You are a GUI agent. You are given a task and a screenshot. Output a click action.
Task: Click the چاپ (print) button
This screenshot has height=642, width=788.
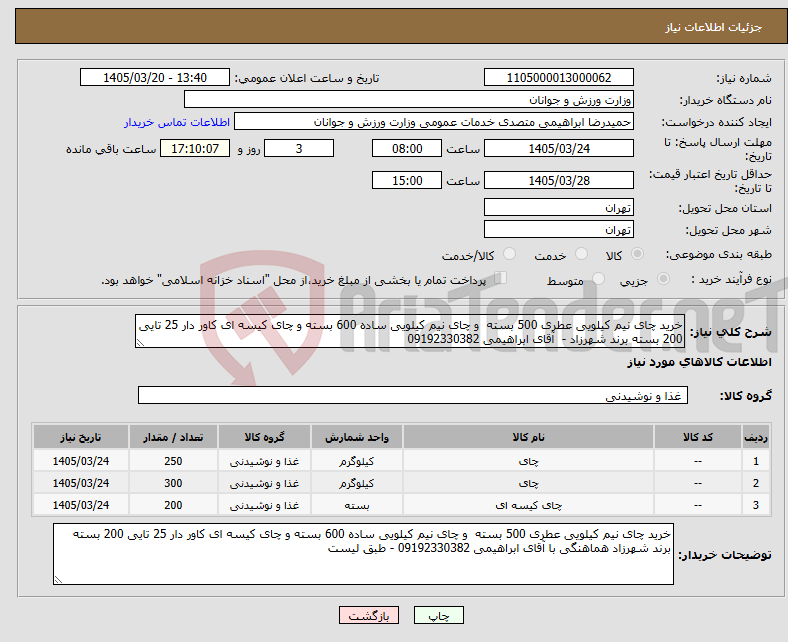point(438,615)
